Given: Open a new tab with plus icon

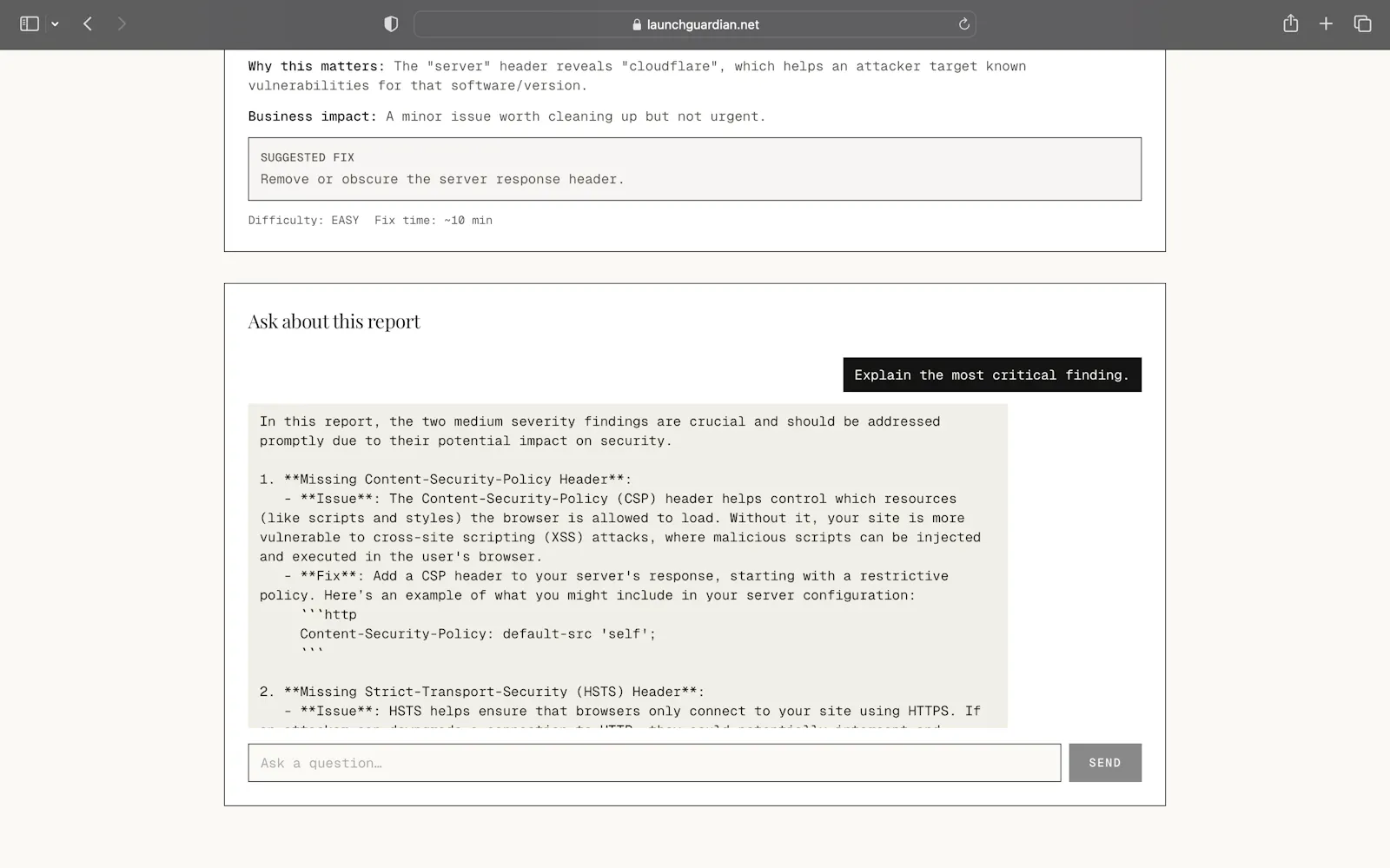Looking at the screenshot, I should [1326, 24].
